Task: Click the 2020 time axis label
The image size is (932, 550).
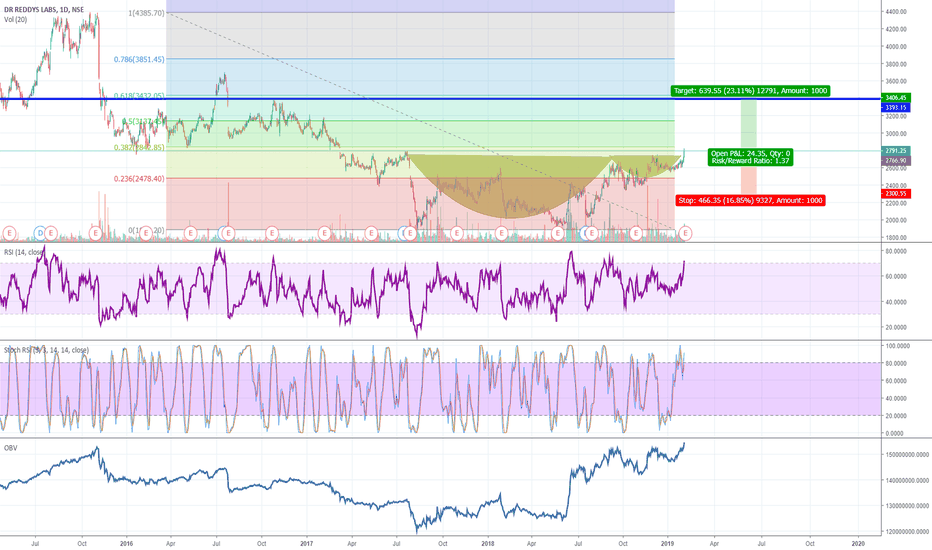Action: [x=858, y=543]
